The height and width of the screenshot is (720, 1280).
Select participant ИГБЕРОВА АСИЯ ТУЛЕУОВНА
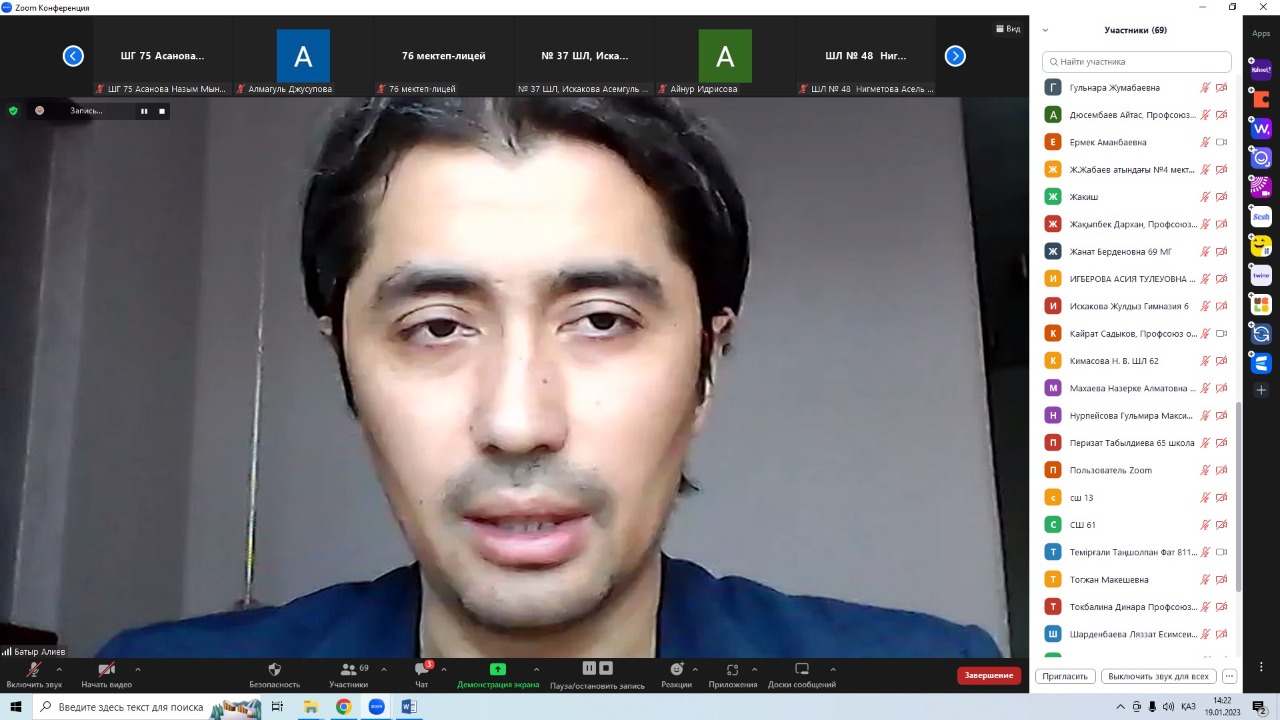(1136, 279)
